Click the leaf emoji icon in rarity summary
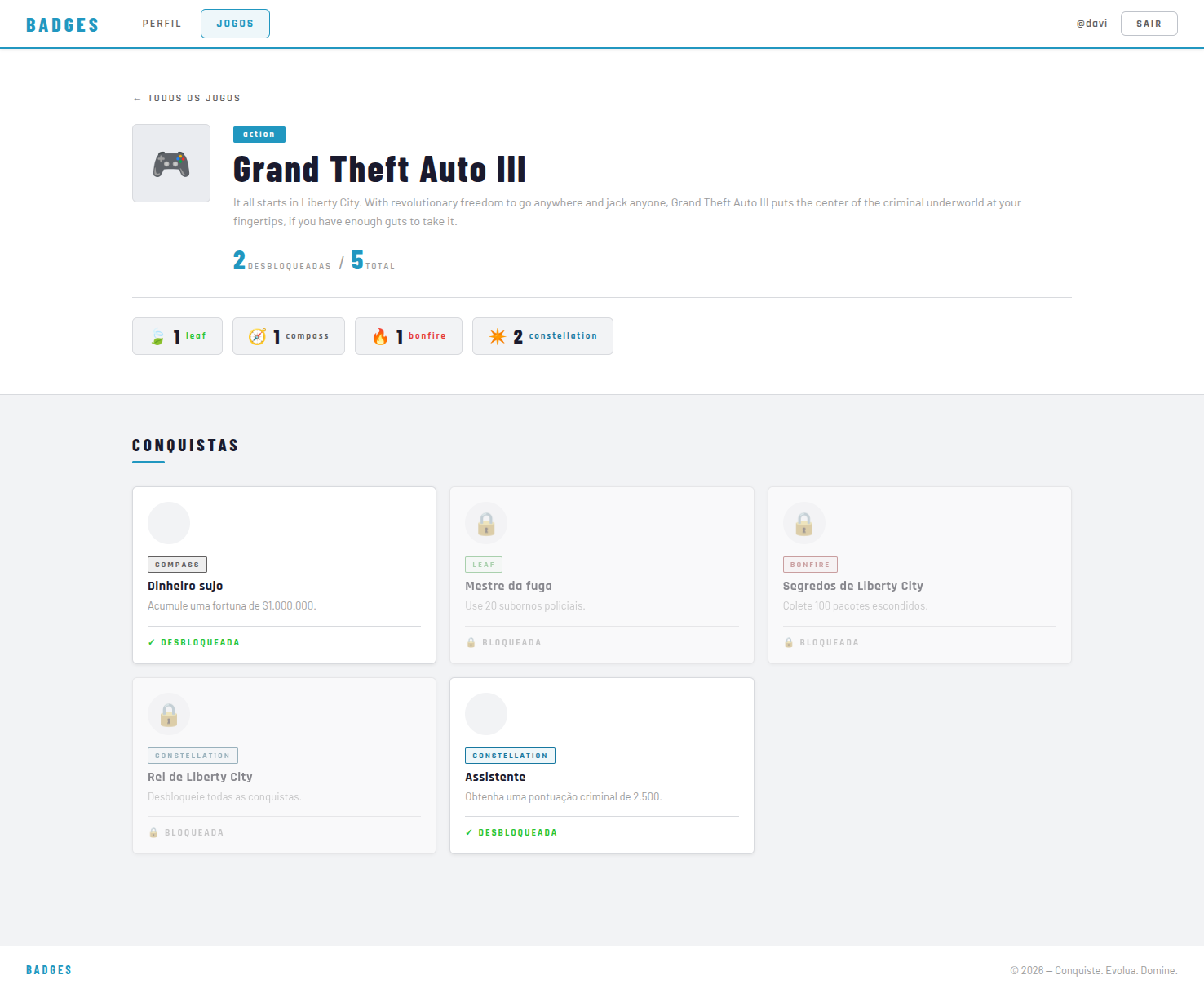 157,337
